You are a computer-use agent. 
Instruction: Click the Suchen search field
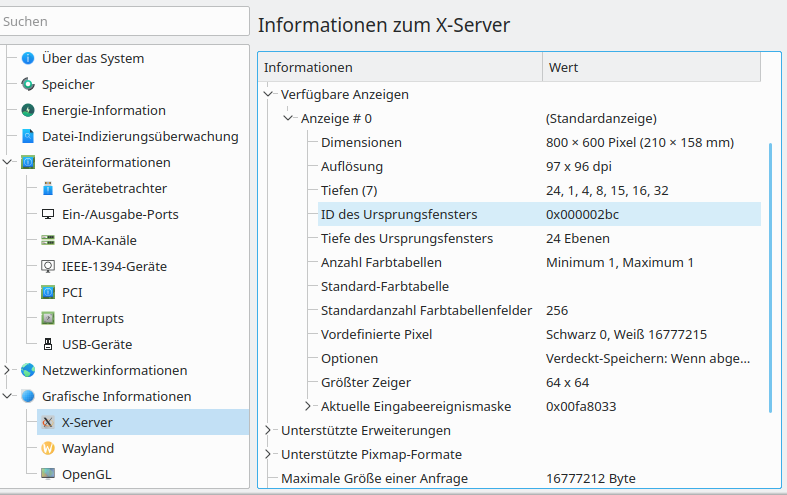coord(123,21)
